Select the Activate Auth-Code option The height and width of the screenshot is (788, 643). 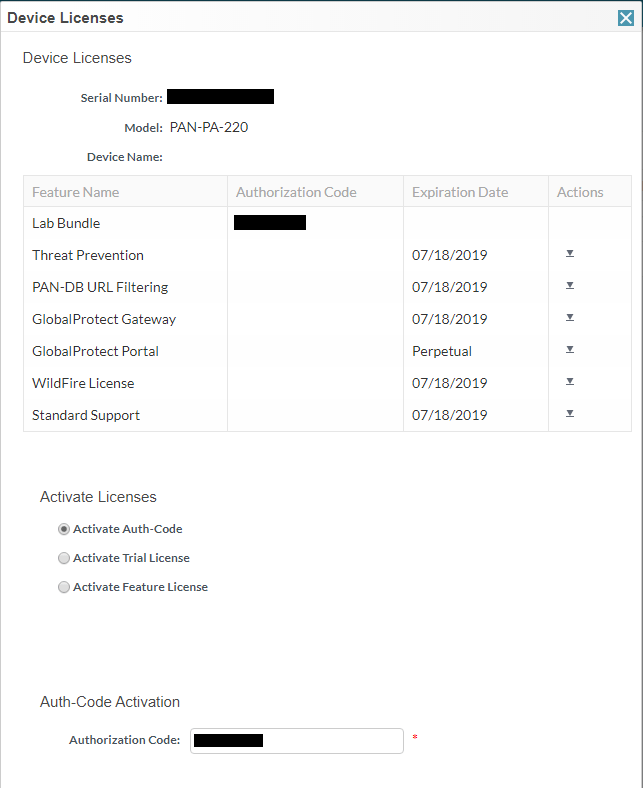64,529
